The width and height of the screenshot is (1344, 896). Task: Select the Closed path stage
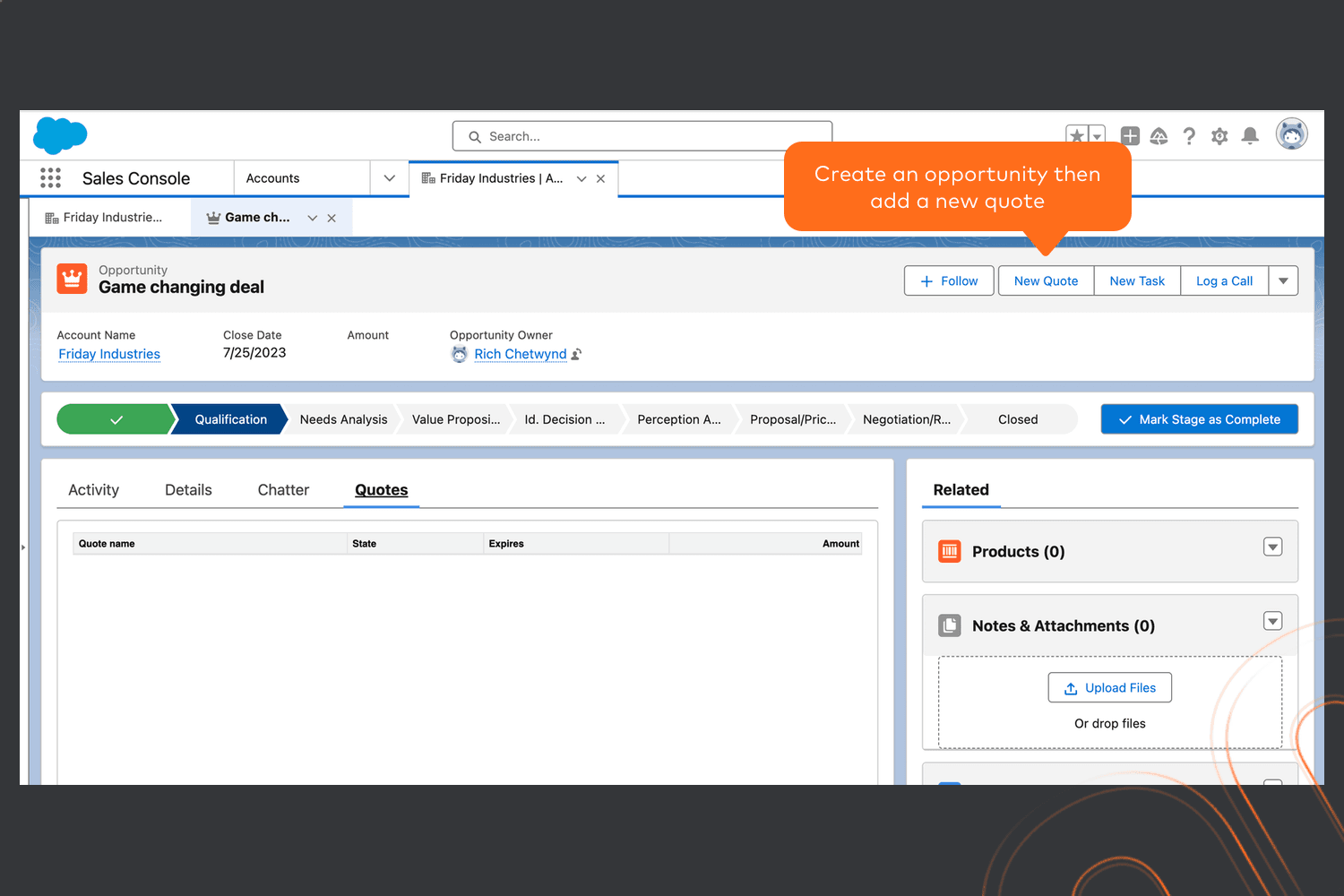tap(1019, 419)
